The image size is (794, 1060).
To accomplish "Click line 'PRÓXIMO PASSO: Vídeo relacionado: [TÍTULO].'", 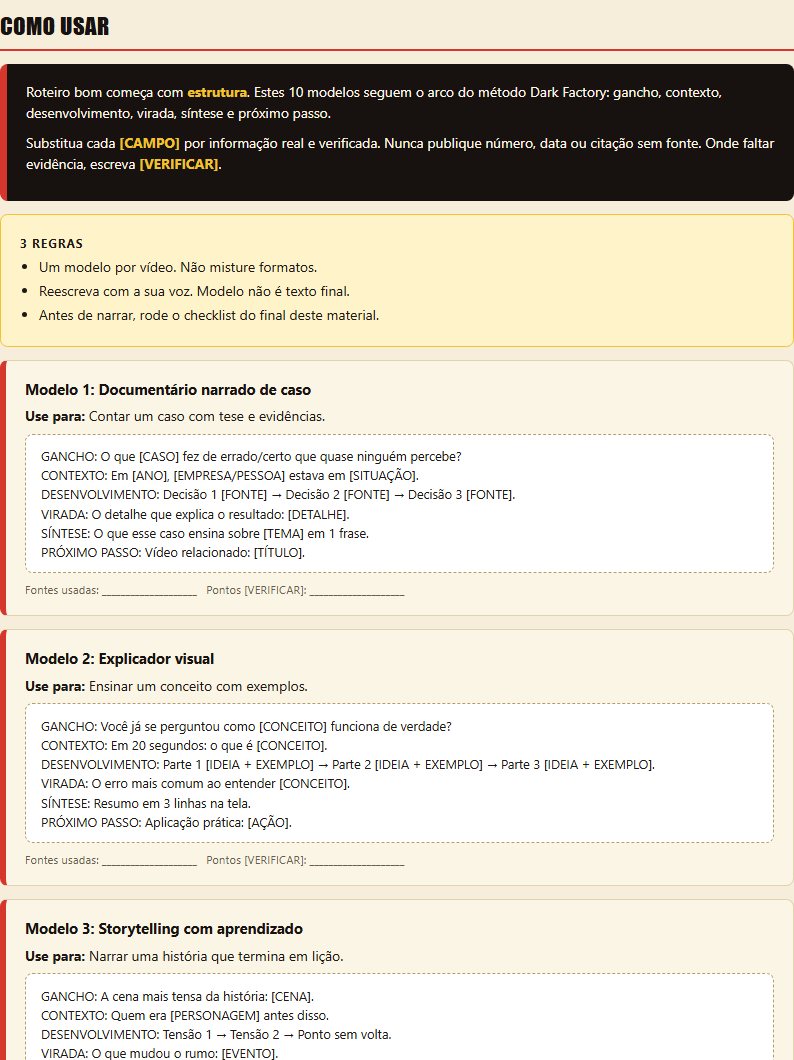I will tap(173, 552).
